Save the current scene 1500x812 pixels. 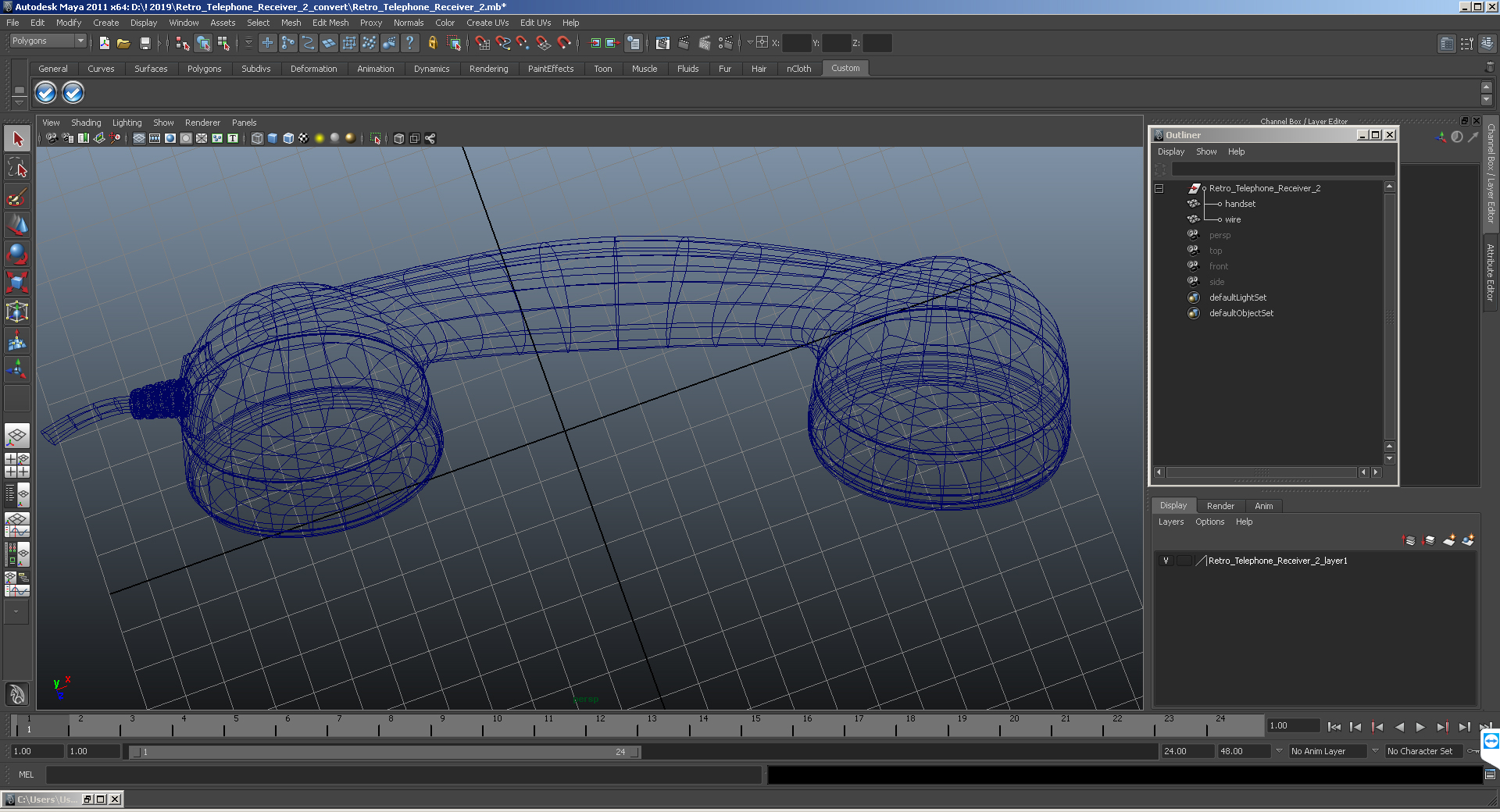tap(145, 43)
